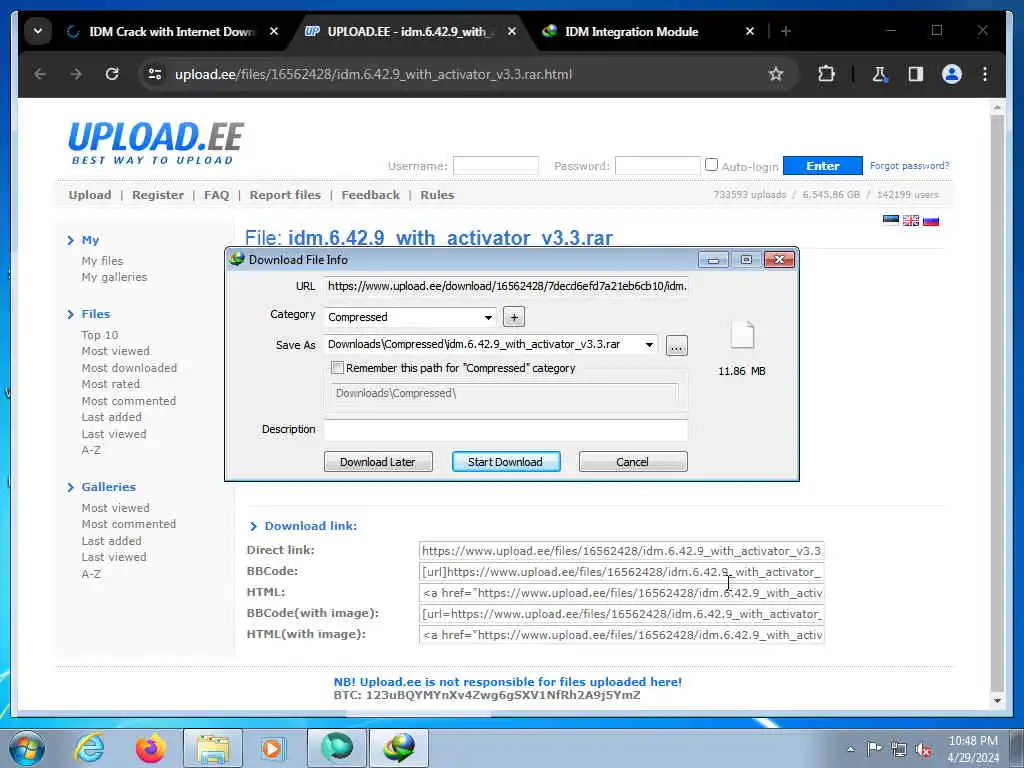Close the IDM Crack tab
1024x768 pixels.
point(274,31)
